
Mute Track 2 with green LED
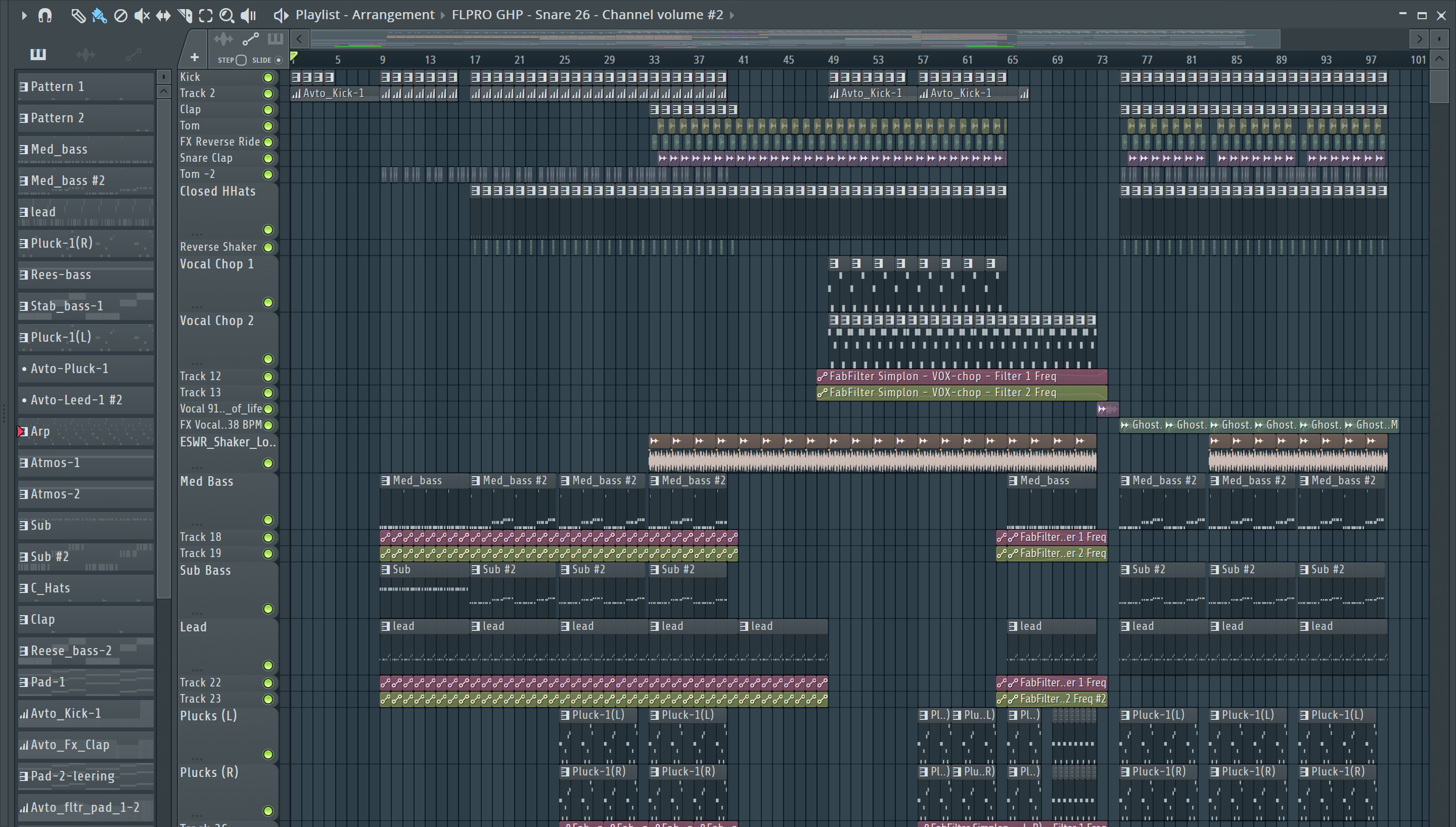(x=268, y=93)
